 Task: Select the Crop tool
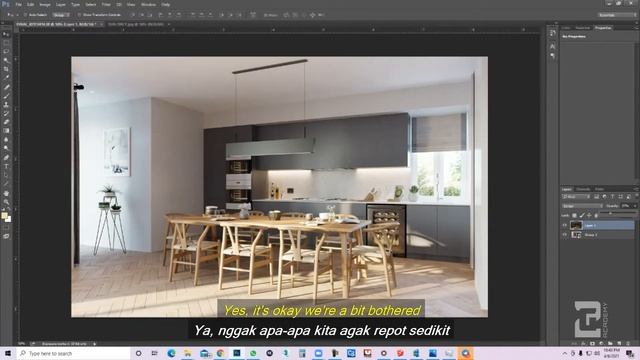point(6,69)
